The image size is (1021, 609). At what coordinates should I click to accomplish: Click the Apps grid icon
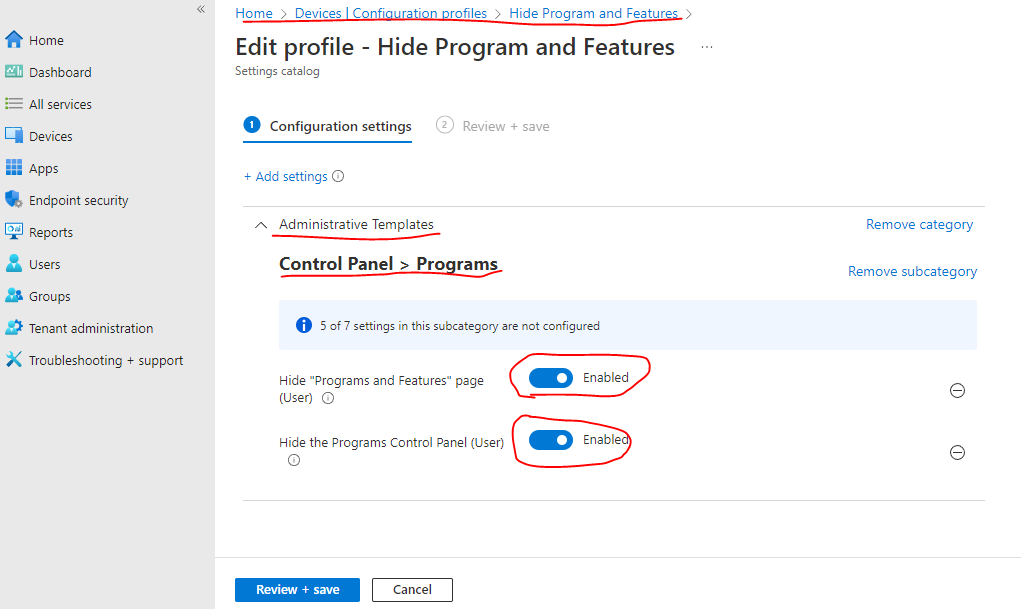(x=14, y=167)
